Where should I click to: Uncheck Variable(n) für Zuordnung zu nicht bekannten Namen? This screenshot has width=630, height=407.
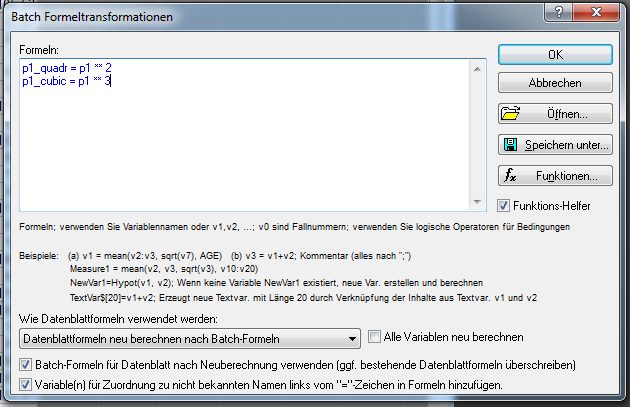(x=27, y=385)
